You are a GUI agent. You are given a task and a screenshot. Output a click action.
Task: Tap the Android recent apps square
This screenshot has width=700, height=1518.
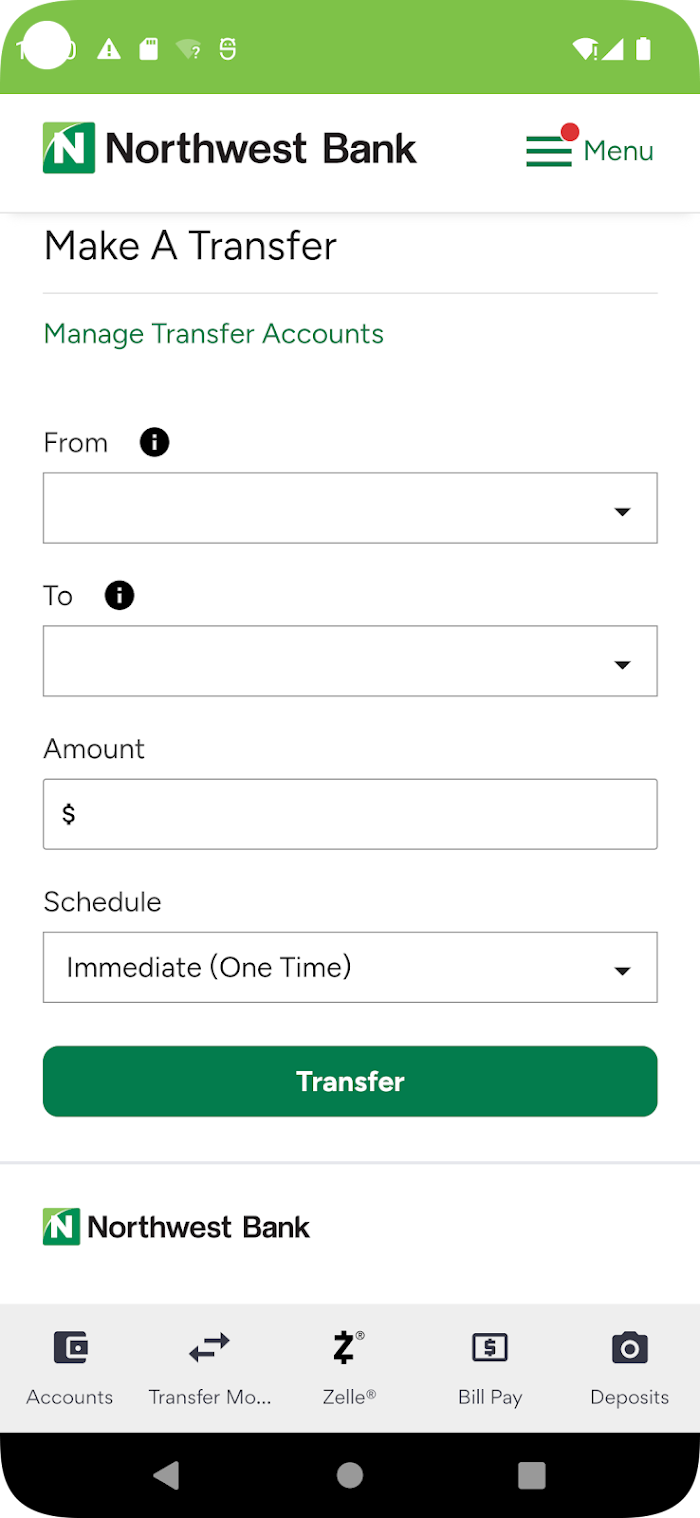[x=532, y=1475]
